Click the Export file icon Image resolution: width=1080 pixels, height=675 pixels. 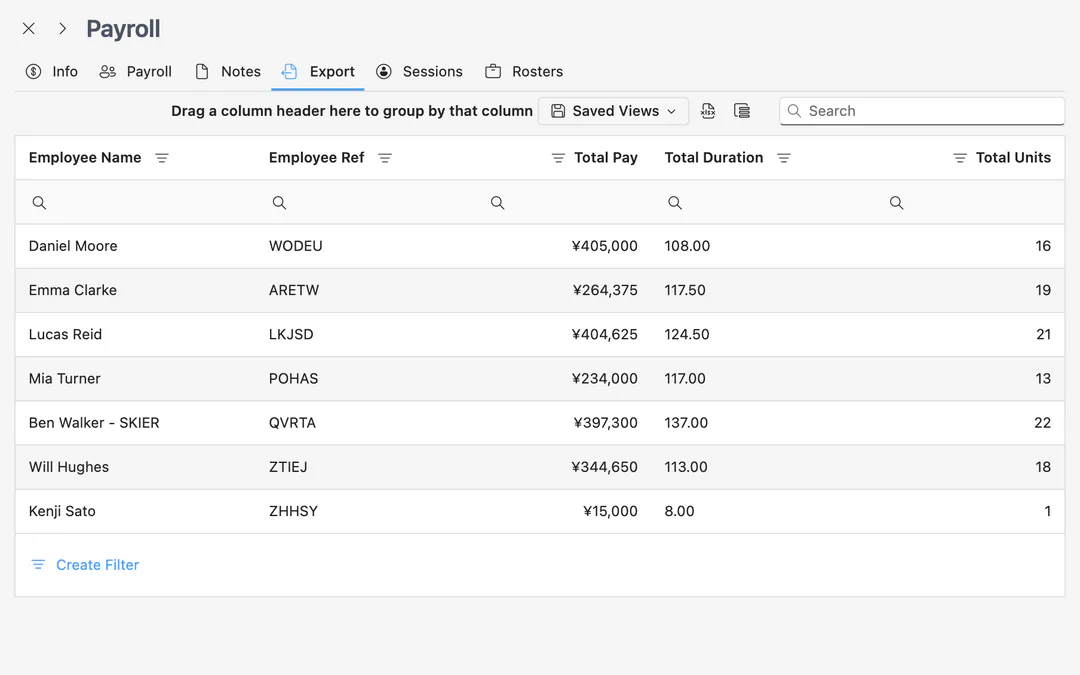[289, 72]
